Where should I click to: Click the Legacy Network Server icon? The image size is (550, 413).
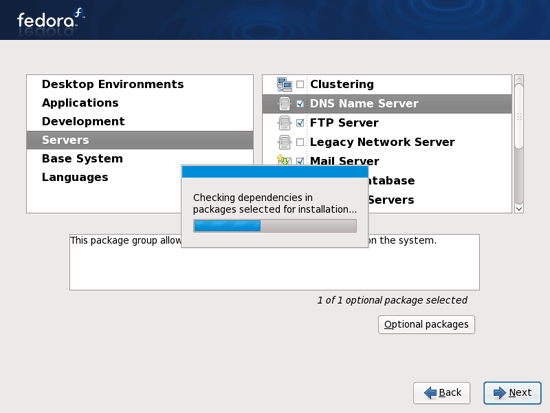tap(284, 142)
